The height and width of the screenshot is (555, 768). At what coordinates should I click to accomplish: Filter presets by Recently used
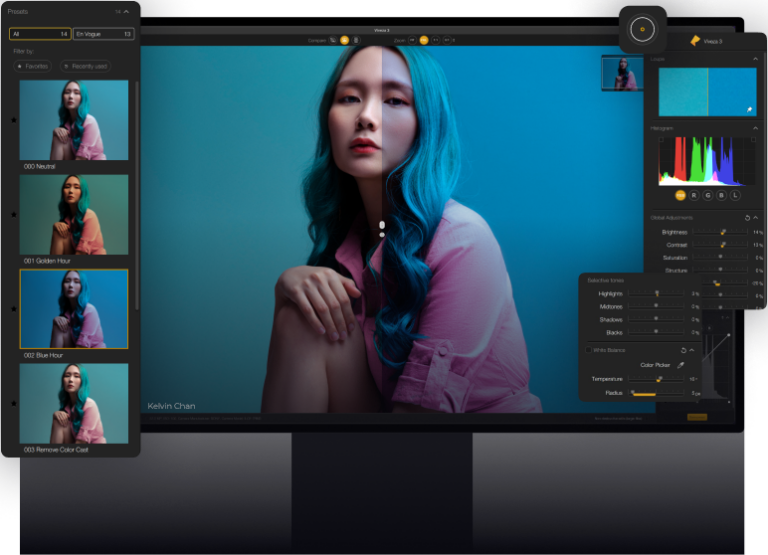86,65
